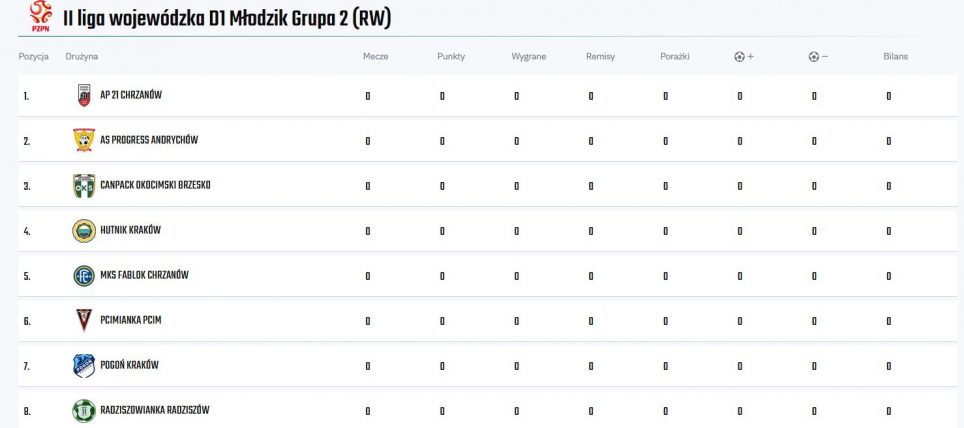Open the AP 21 Chrzanów team link

[x=131, y=96]
